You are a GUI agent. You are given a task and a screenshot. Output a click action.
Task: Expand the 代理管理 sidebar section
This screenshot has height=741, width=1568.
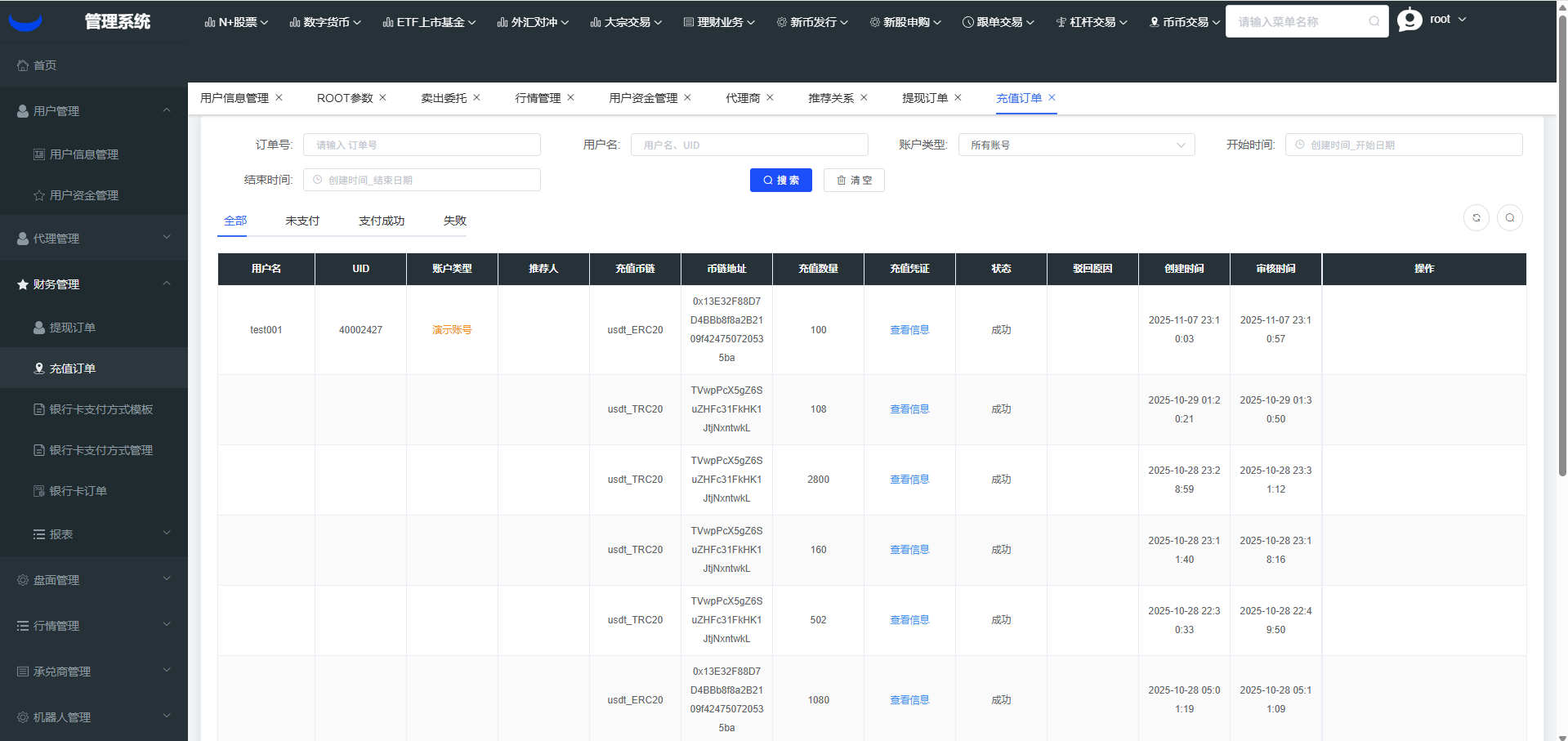click(x=93, y=239)
